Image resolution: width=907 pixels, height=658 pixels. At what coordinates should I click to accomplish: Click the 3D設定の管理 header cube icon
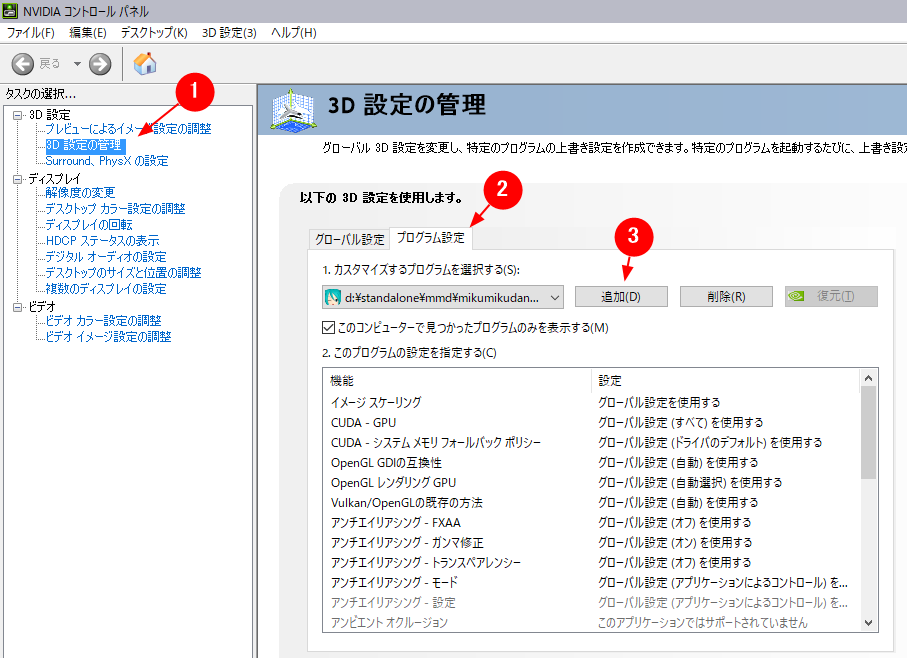point(294,109)
